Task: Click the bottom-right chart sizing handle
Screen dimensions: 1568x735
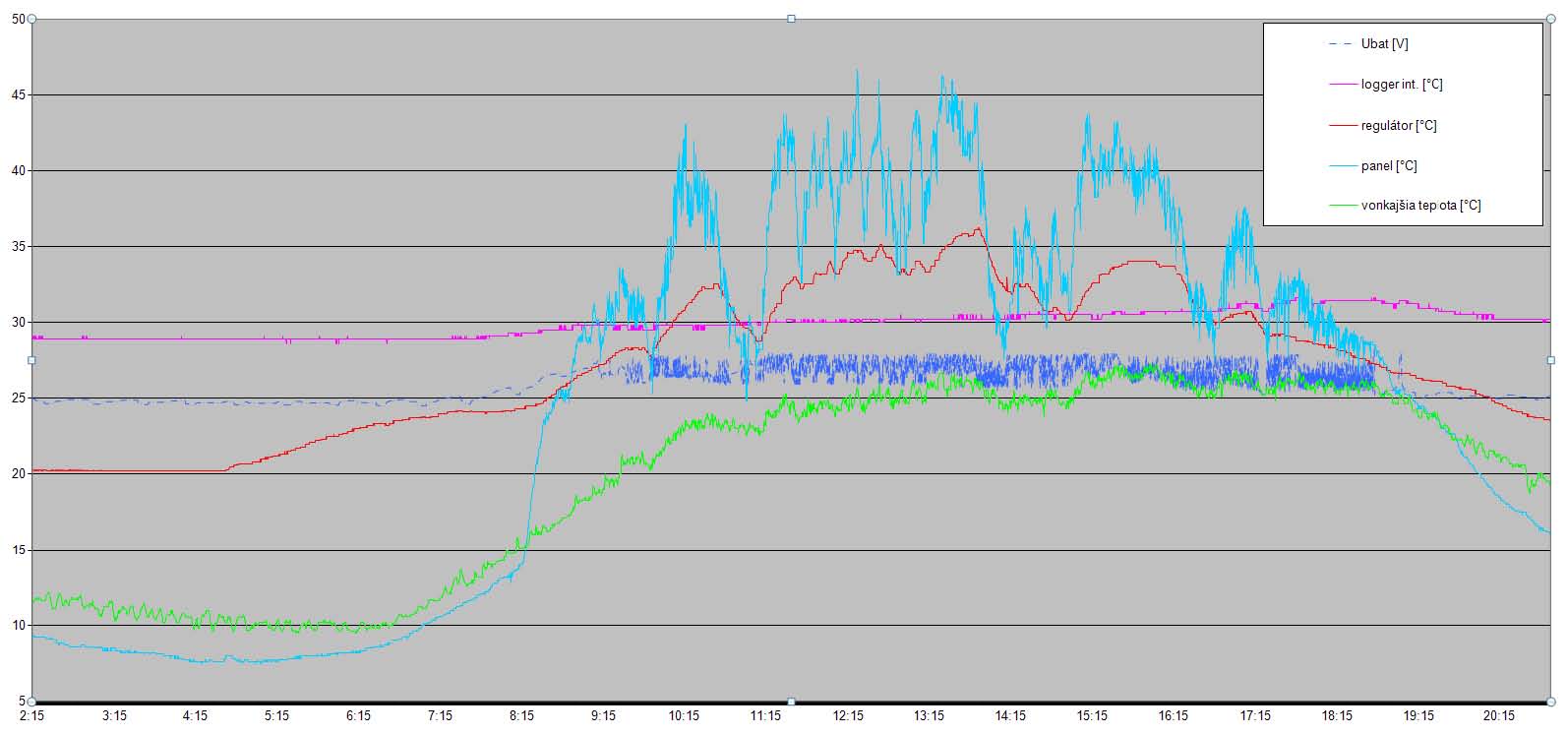Action: (x=1551, y=702)
